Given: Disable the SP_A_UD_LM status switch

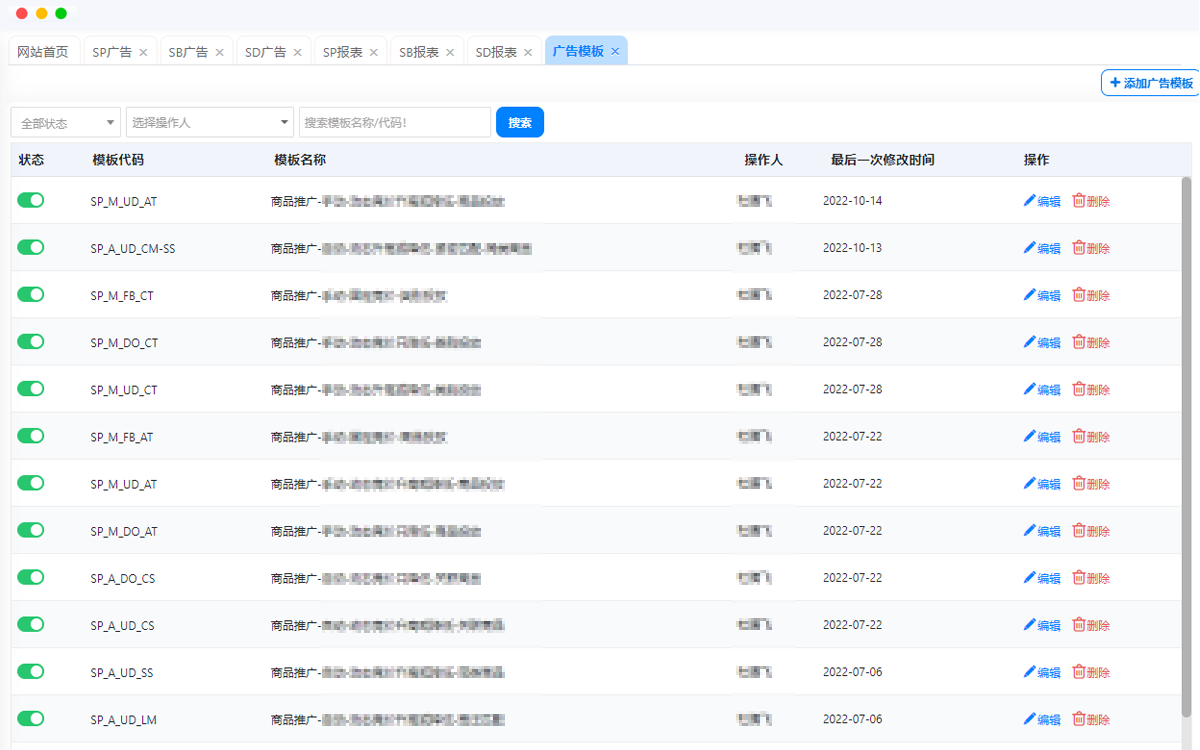Looking at the screenshot, I should (31, 718).
